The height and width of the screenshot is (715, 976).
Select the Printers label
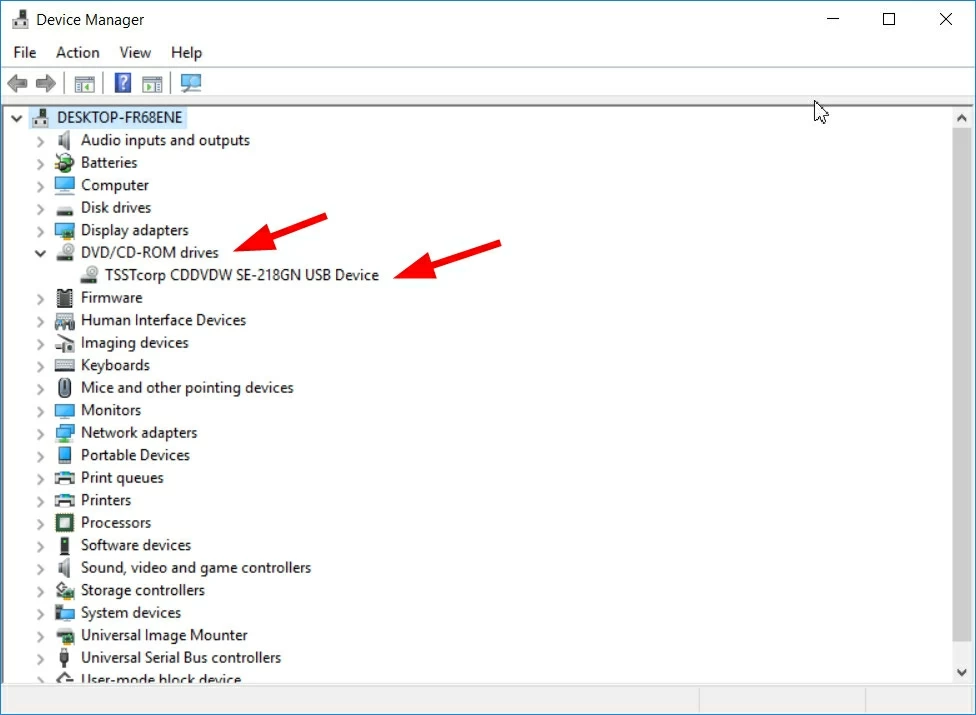point(106,500)
